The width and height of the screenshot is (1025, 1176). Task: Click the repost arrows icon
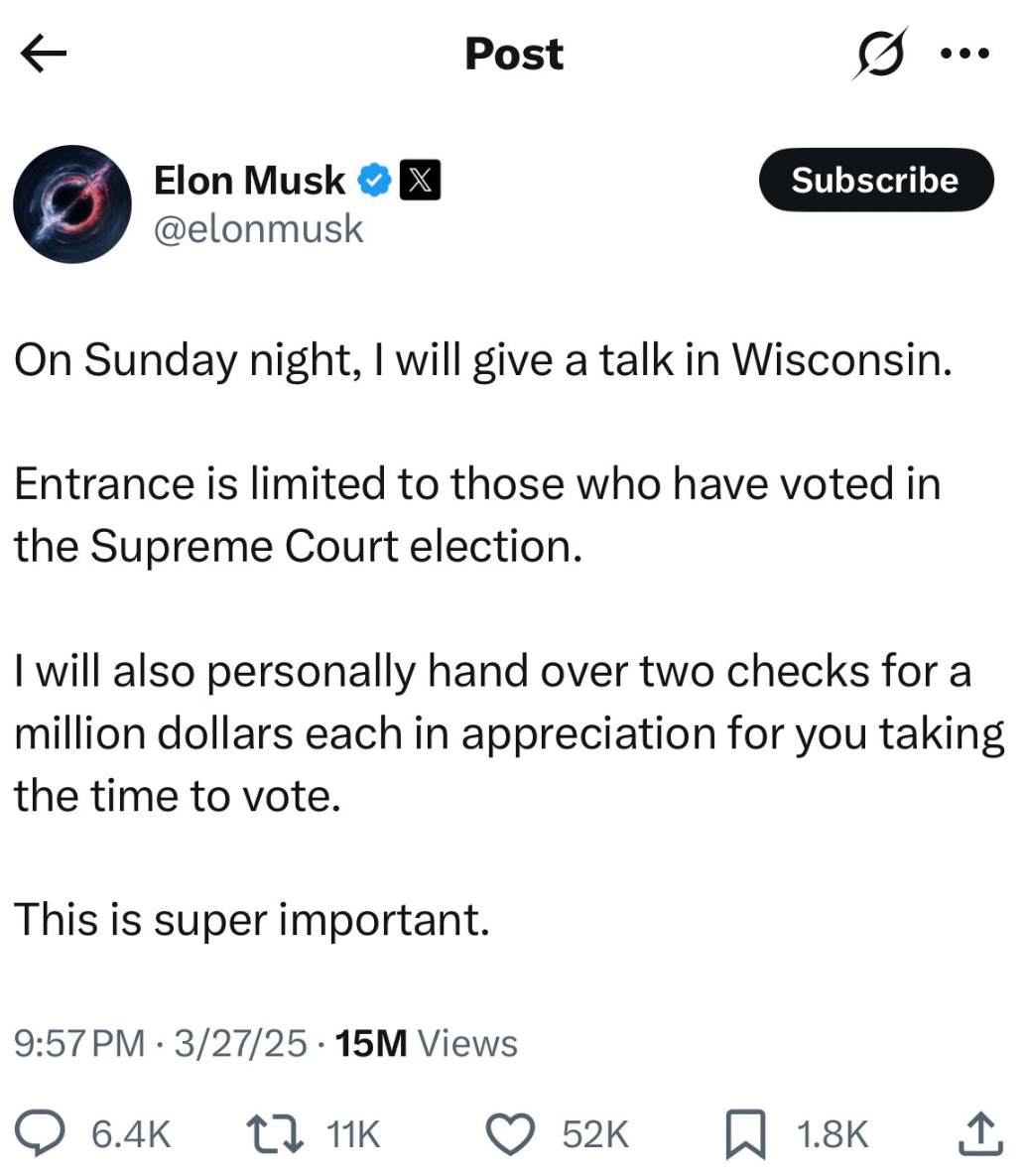[273, 1133]
